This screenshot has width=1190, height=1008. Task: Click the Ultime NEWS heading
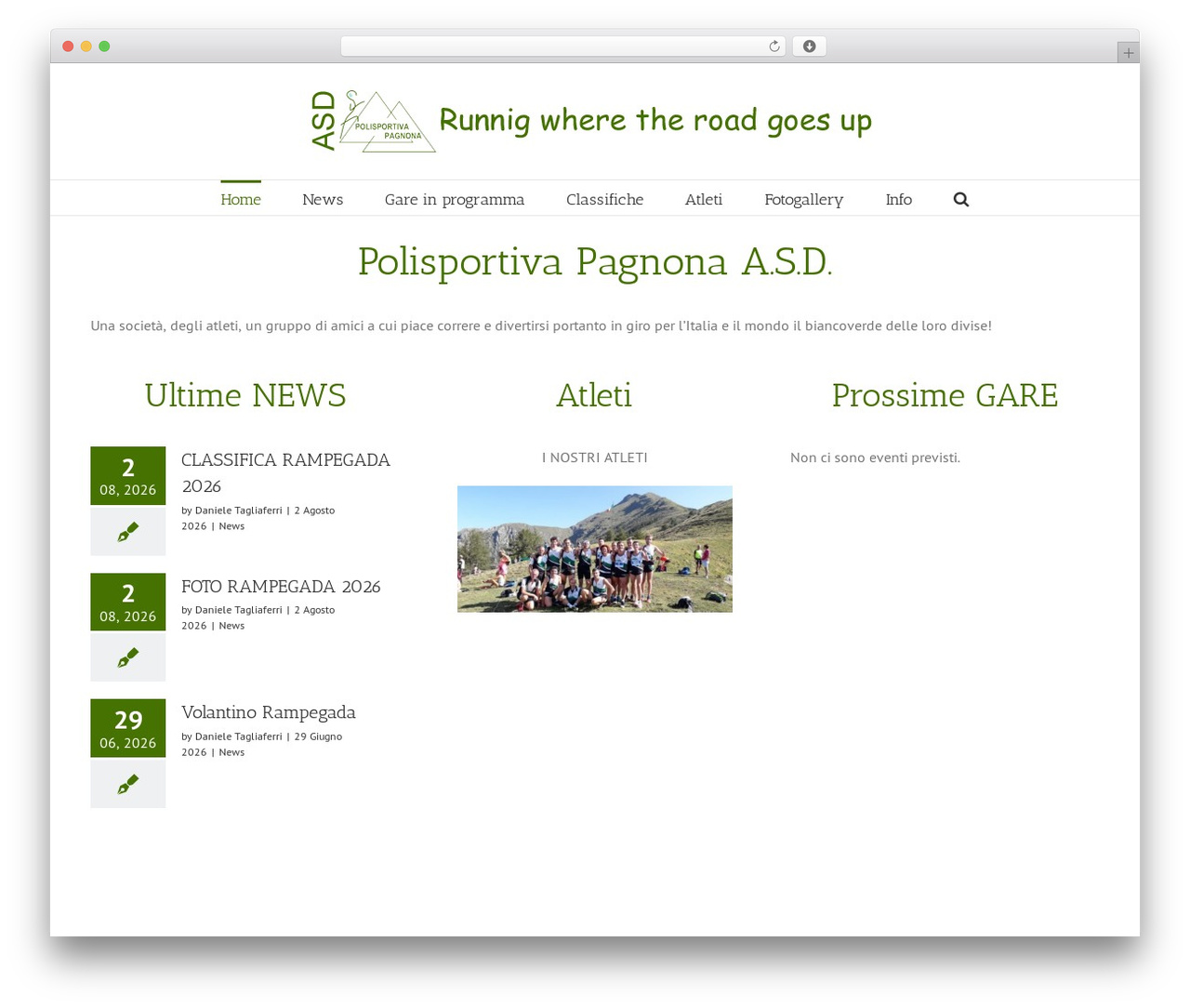[245, 395]
